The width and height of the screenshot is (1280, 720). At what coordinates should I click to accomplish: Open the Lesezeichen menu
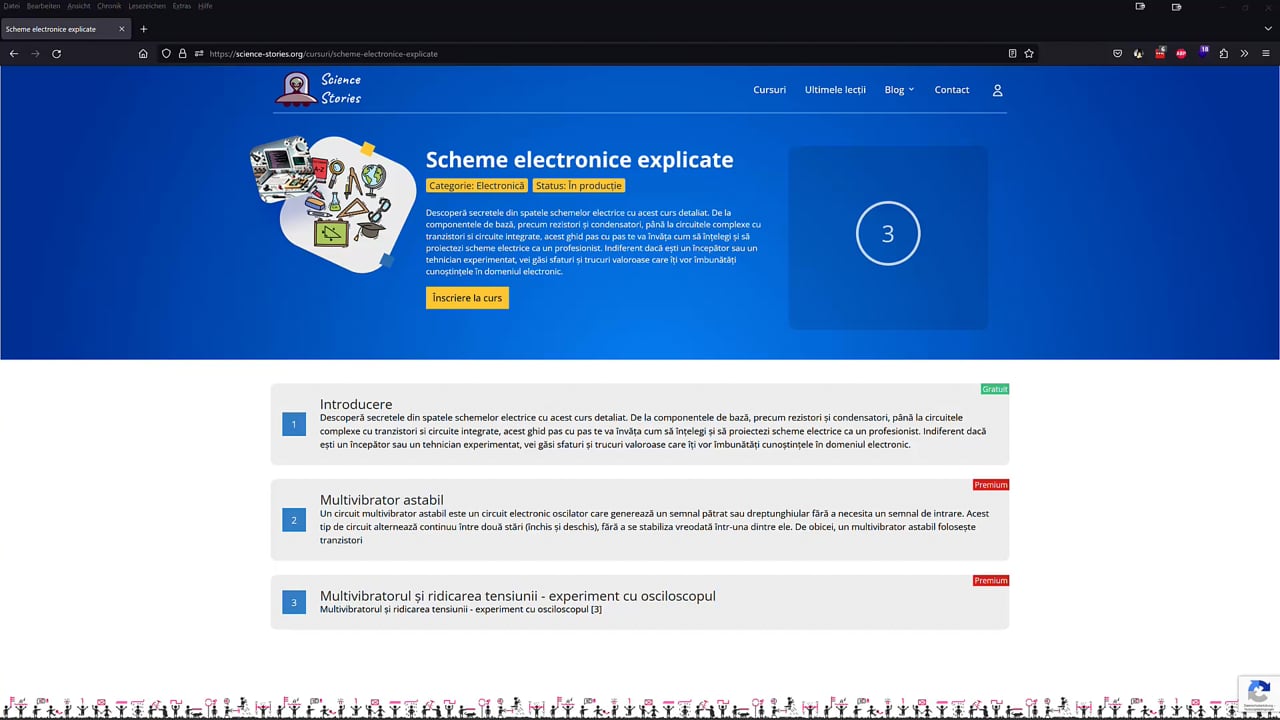tap(147, 6)
